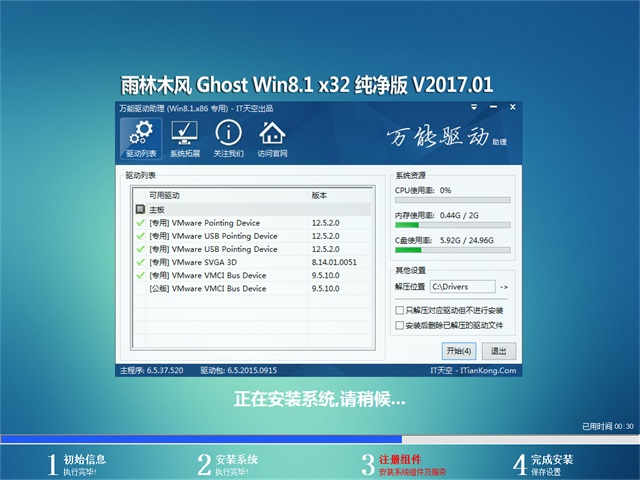Toggle checkmark for [专用] VMware VMCI Bus Device
Image resolution: width=640 pixels, height=480 pixels.
click(140, 275)
